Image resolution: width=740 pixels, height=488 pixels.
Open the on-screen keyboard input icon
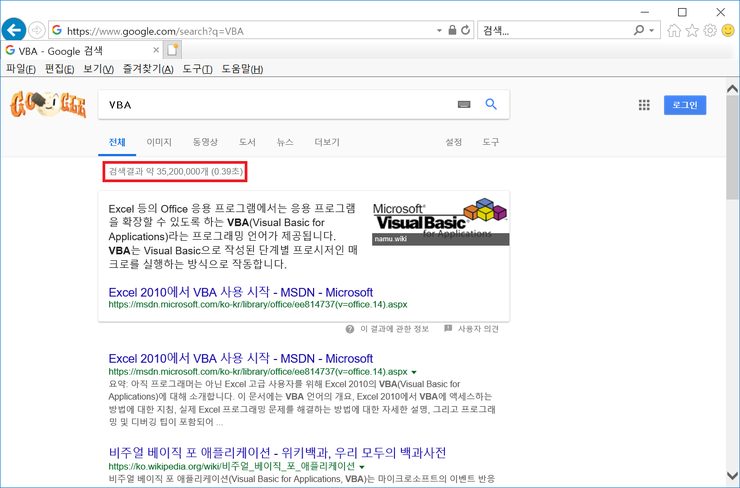464,104
